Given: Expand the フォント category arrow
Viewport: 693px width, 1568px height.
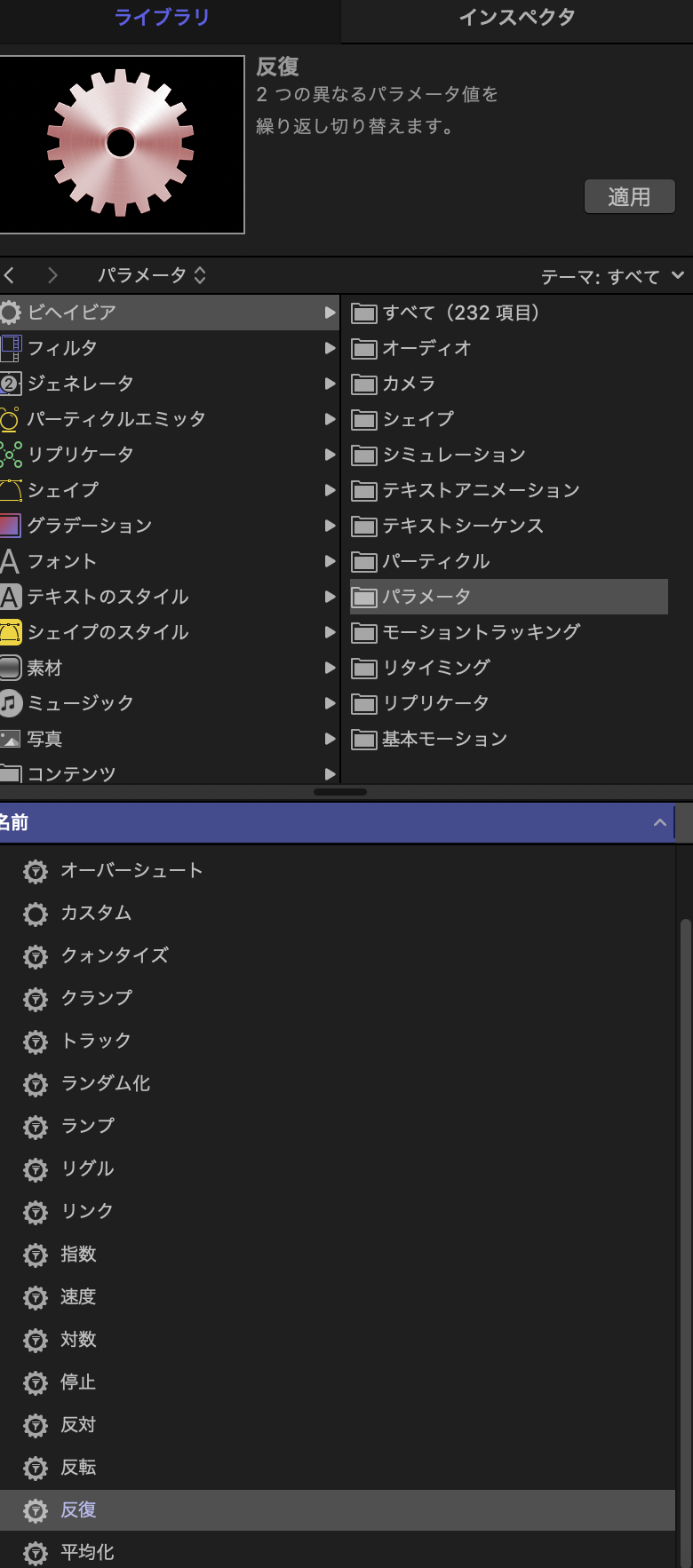Looking at the screenshot, I should tap(331, 561).
